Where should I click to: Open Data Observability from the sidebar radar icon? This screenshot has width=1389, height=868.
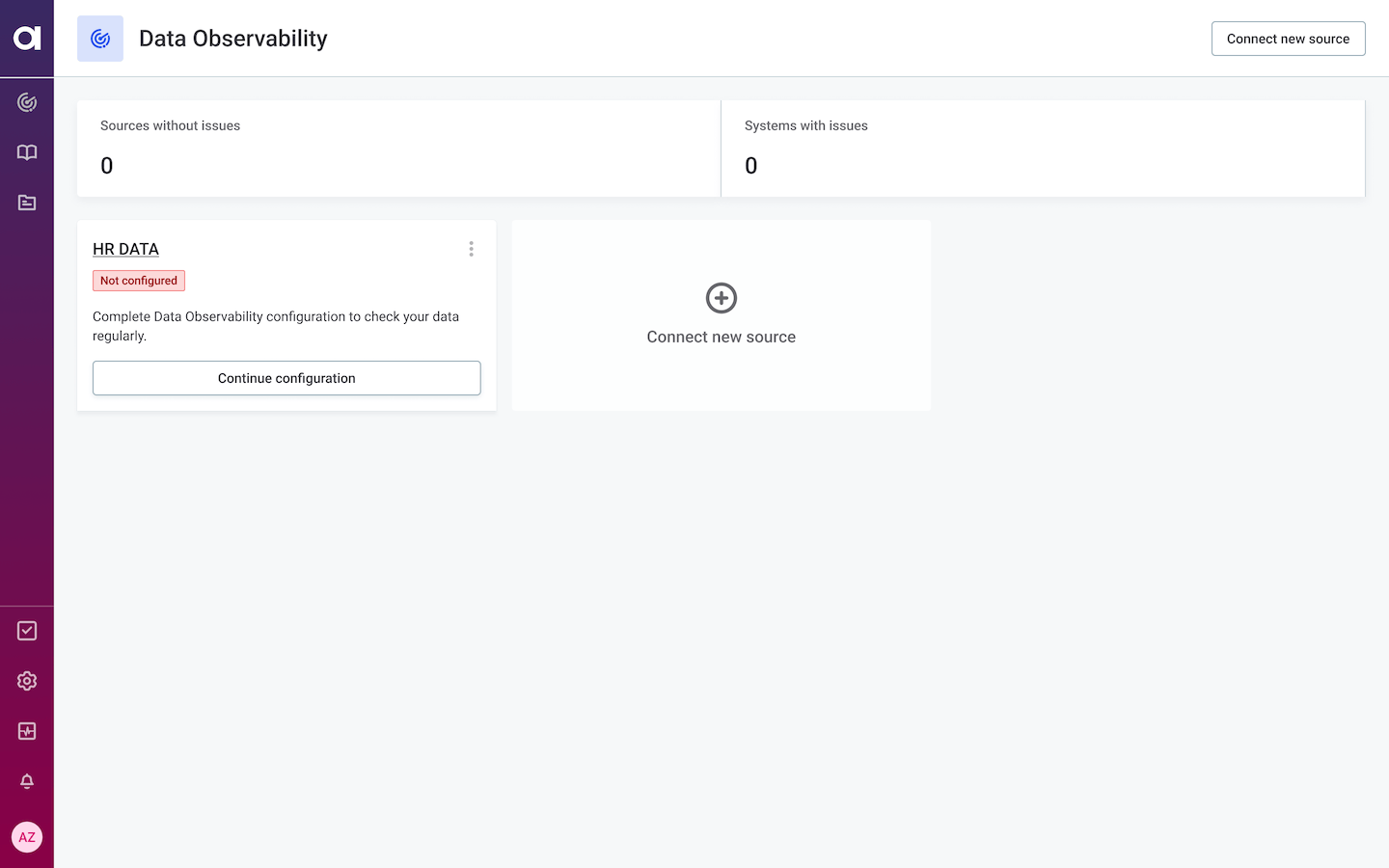pyautogui.click(x=27, y=102)
